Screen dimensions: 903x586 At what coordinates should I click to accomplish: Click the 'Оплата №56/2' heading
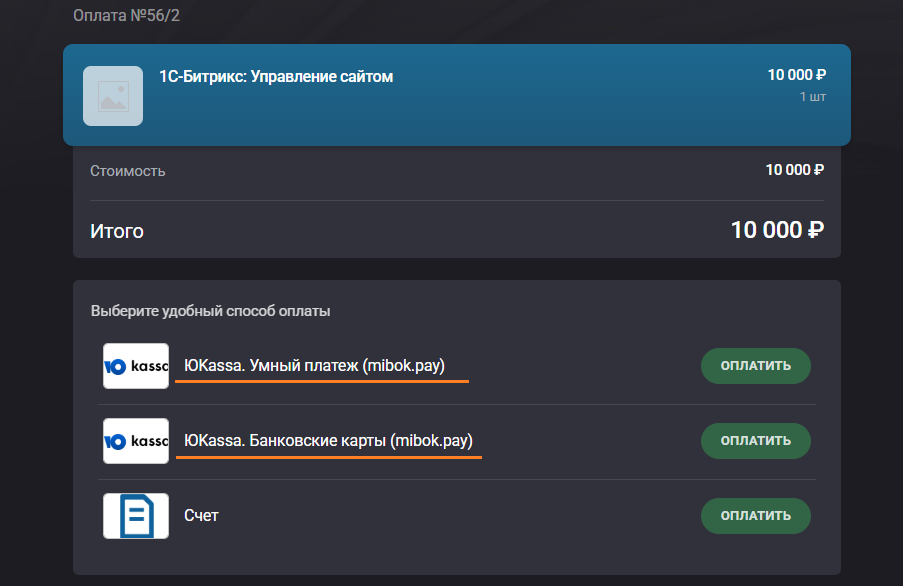126,16
